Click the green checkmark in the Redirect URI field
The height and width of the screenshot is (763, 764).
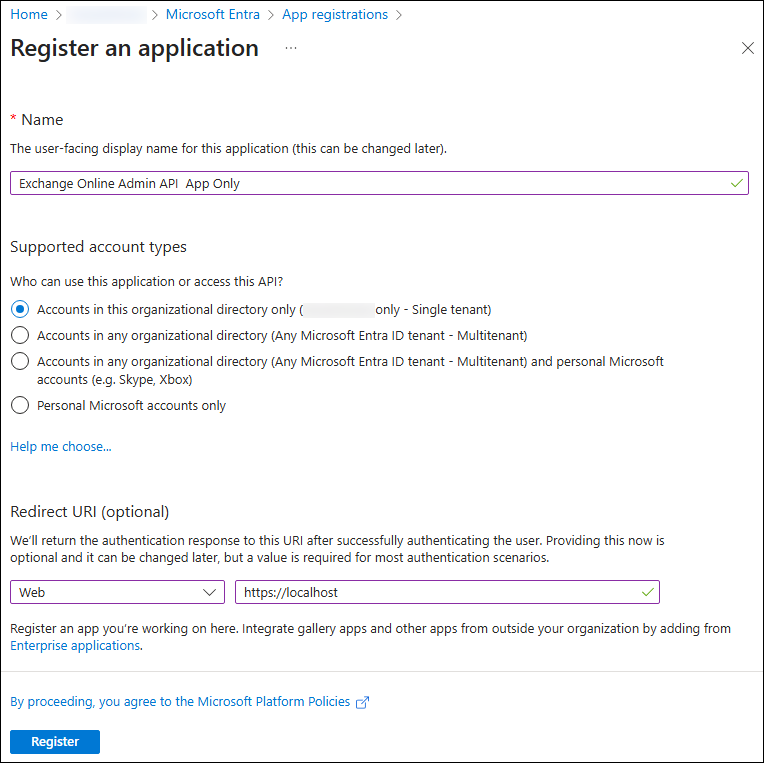pyautogui.click(x=648, y=592)
